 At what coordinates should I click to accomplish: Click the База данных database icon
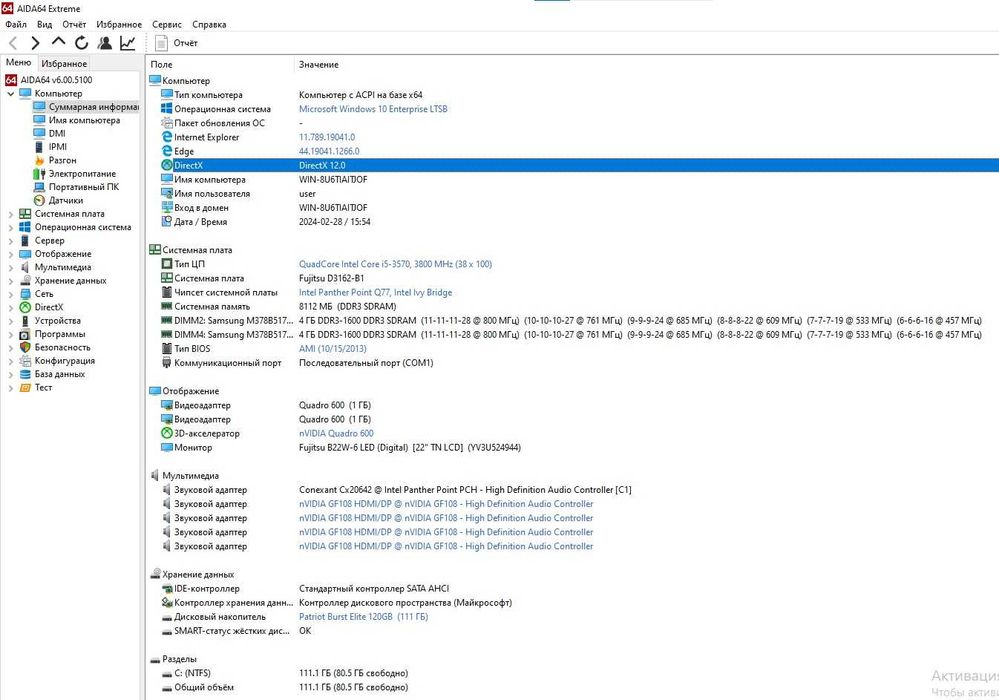25,375
